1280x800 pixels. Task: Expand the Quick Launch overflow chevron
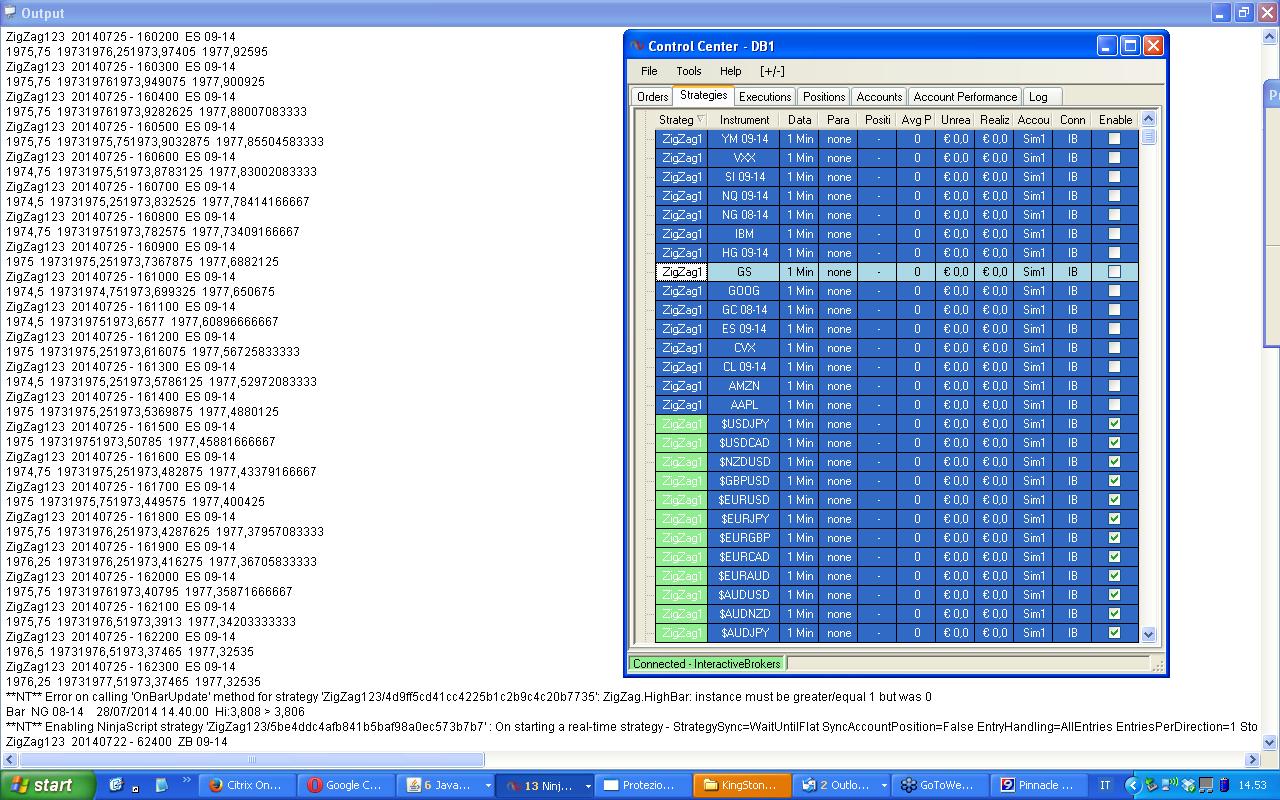click(186, 780)
